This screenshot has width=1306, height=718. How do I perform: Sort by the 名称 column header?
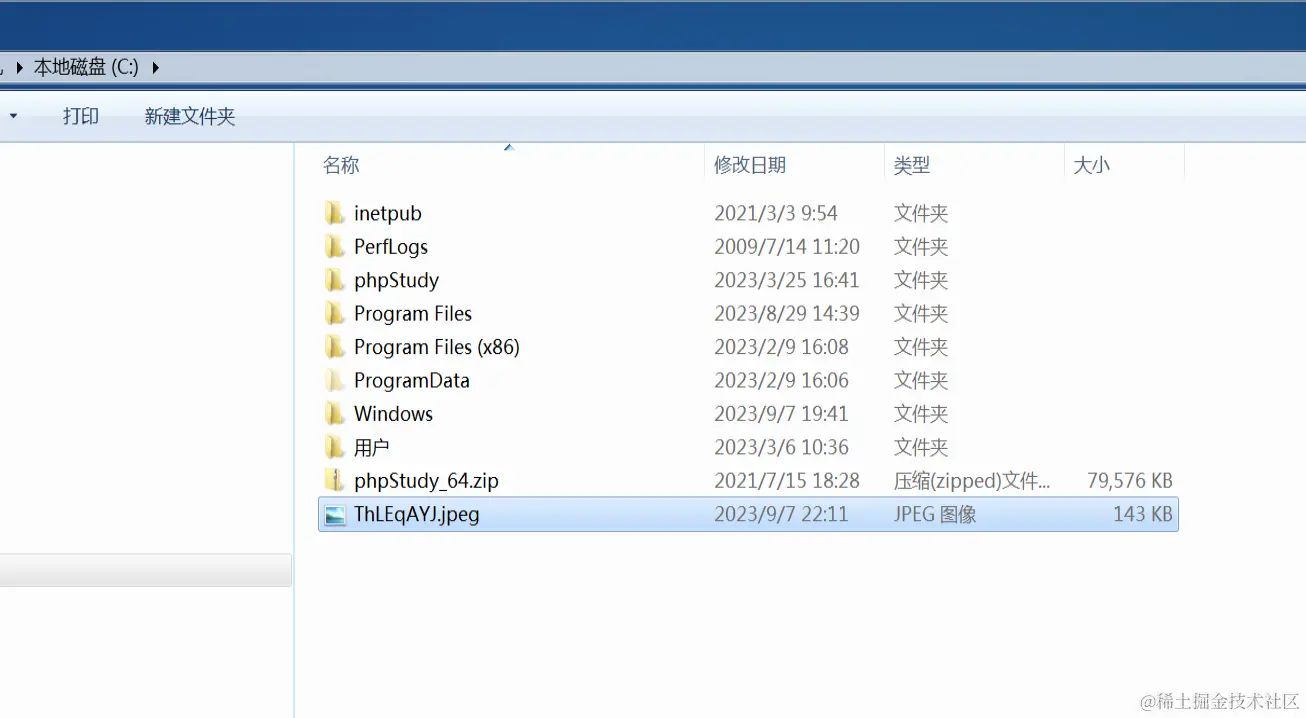[341, 165]
